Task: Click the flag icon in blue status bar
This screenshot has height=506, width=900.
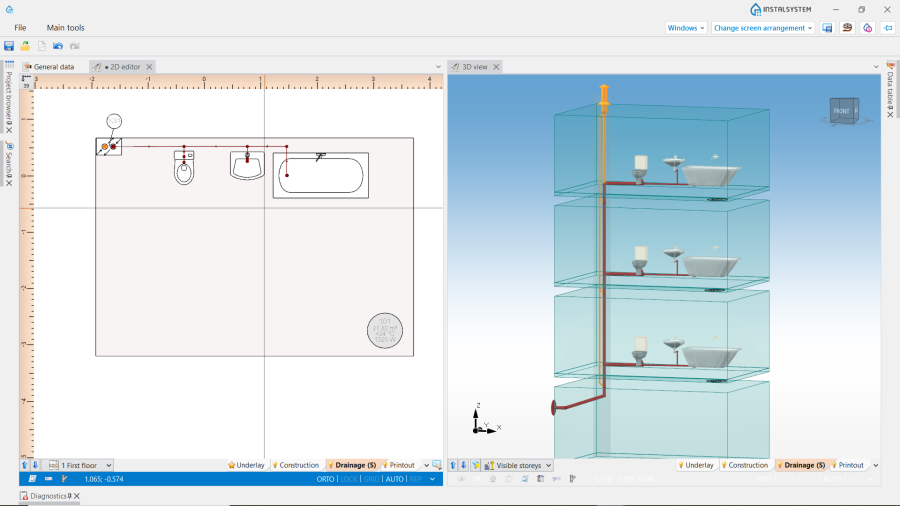Action: tap(64, 479)
